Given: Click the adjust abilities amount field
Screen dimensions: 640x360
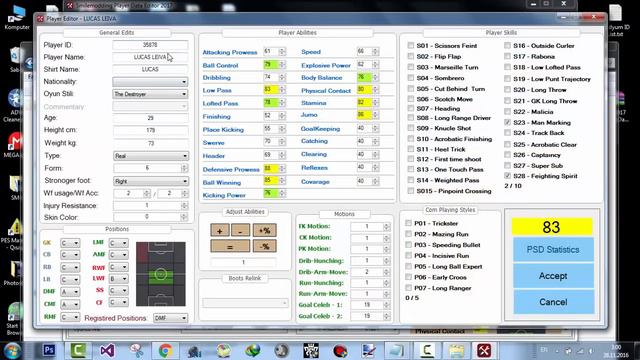Looking at the screenshot, I should click(243, 262).
